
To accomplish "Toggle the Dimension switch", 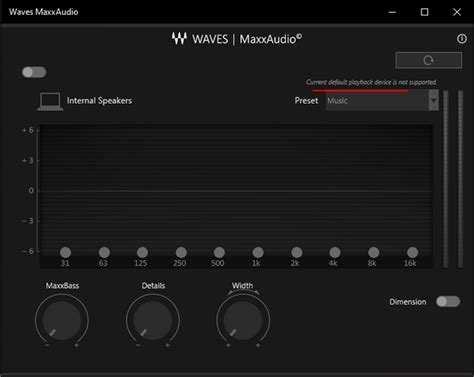I will click(x=448, y=302).
